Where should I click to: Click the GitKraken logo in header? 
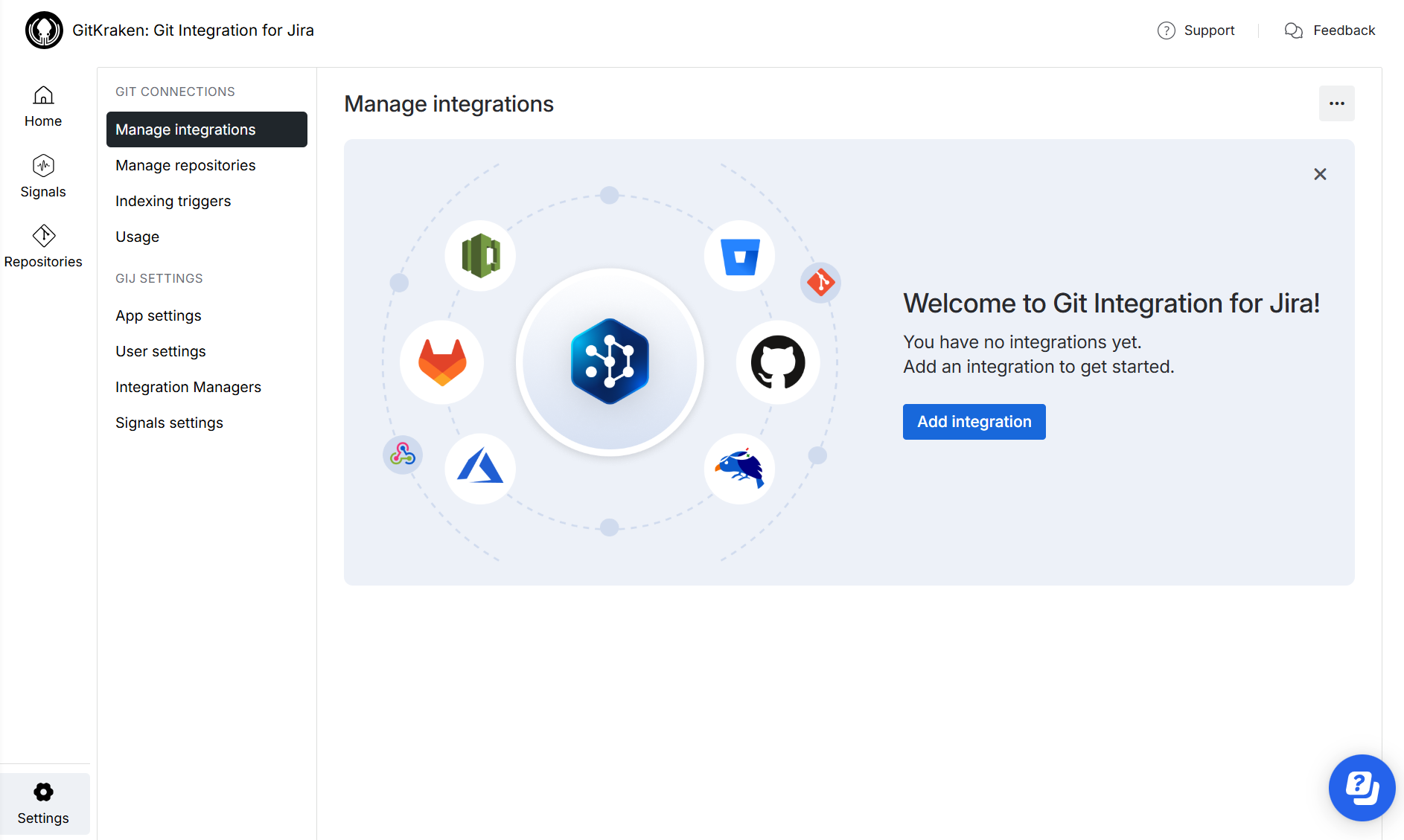pyautogui.click(x=44, y=31)
